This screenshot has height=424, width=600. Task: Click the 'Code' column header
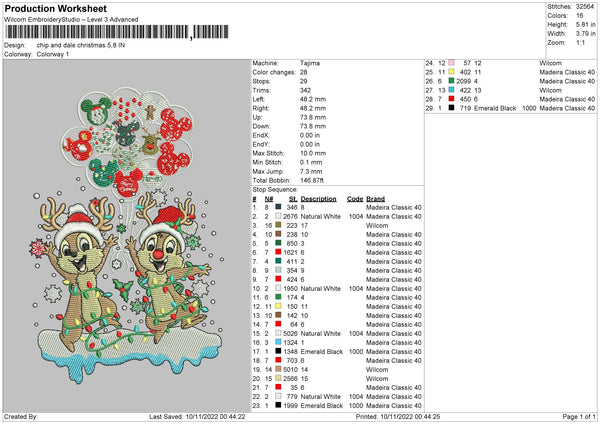coord(355,199)
